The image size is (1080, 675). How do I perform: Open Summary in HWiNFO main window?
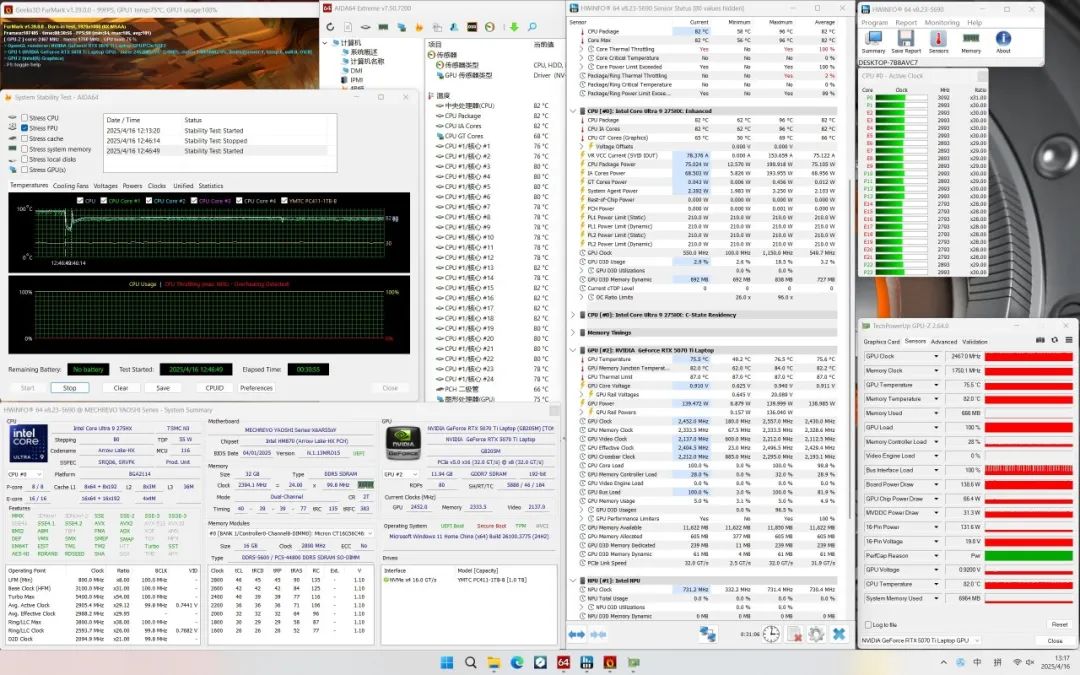(873, 41)
